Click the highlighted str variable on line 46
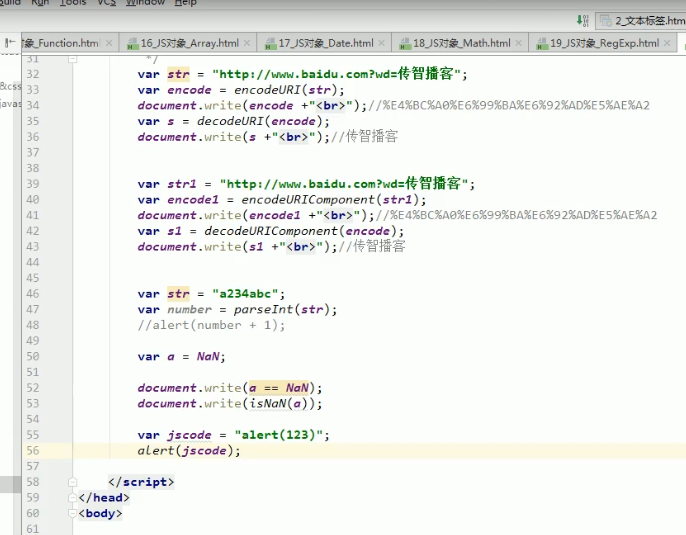 (178, 294)
